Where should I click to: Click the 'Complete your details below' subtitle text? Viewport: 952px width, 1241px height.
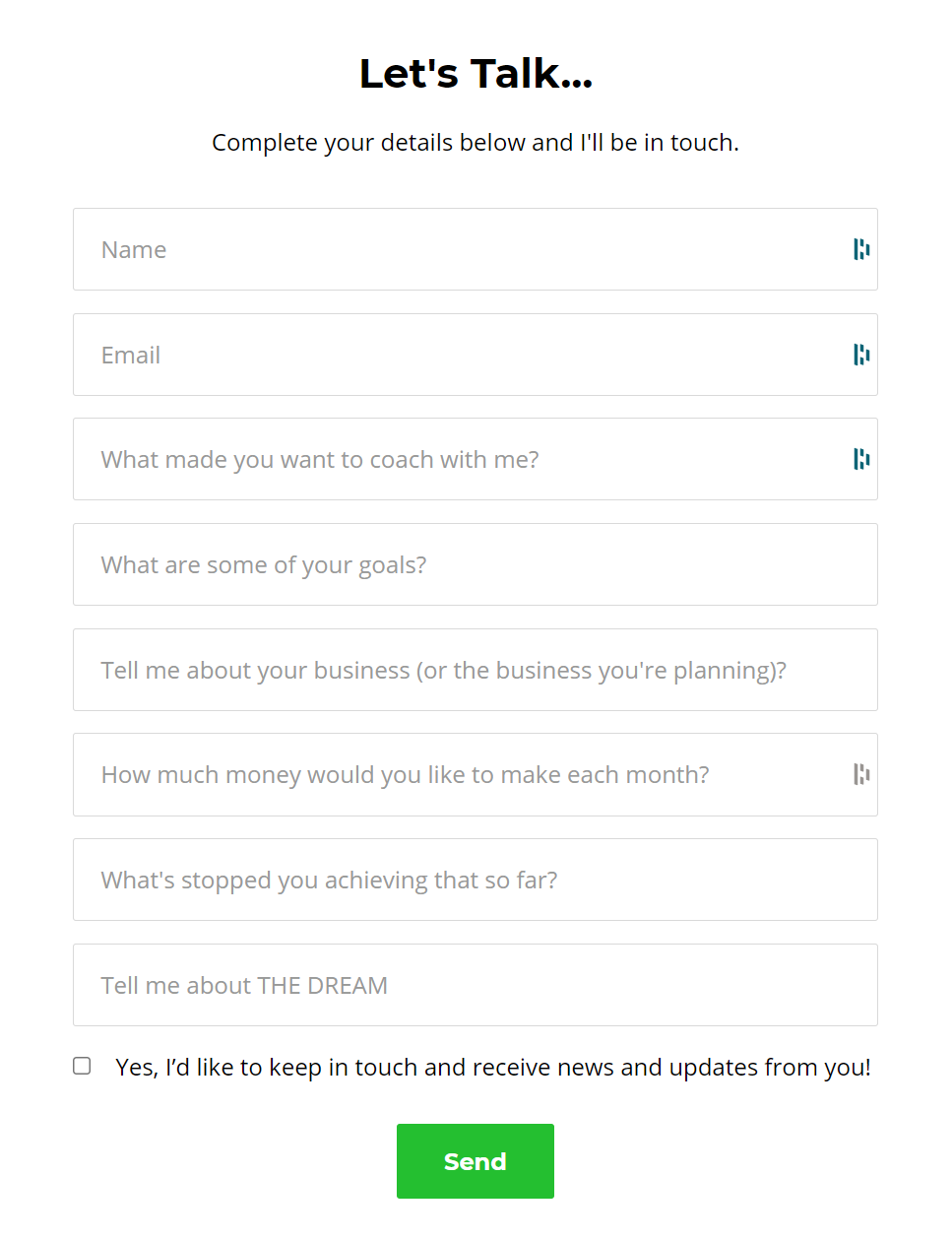pyautogui.click(x=475, y=143)
